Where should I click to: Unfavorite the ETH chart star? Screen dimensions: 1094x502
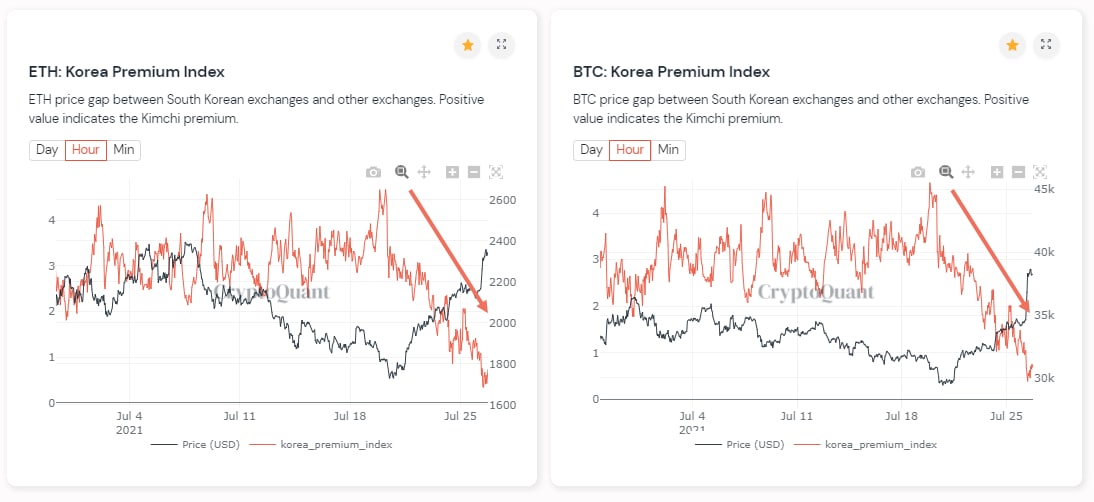point(467,45)
